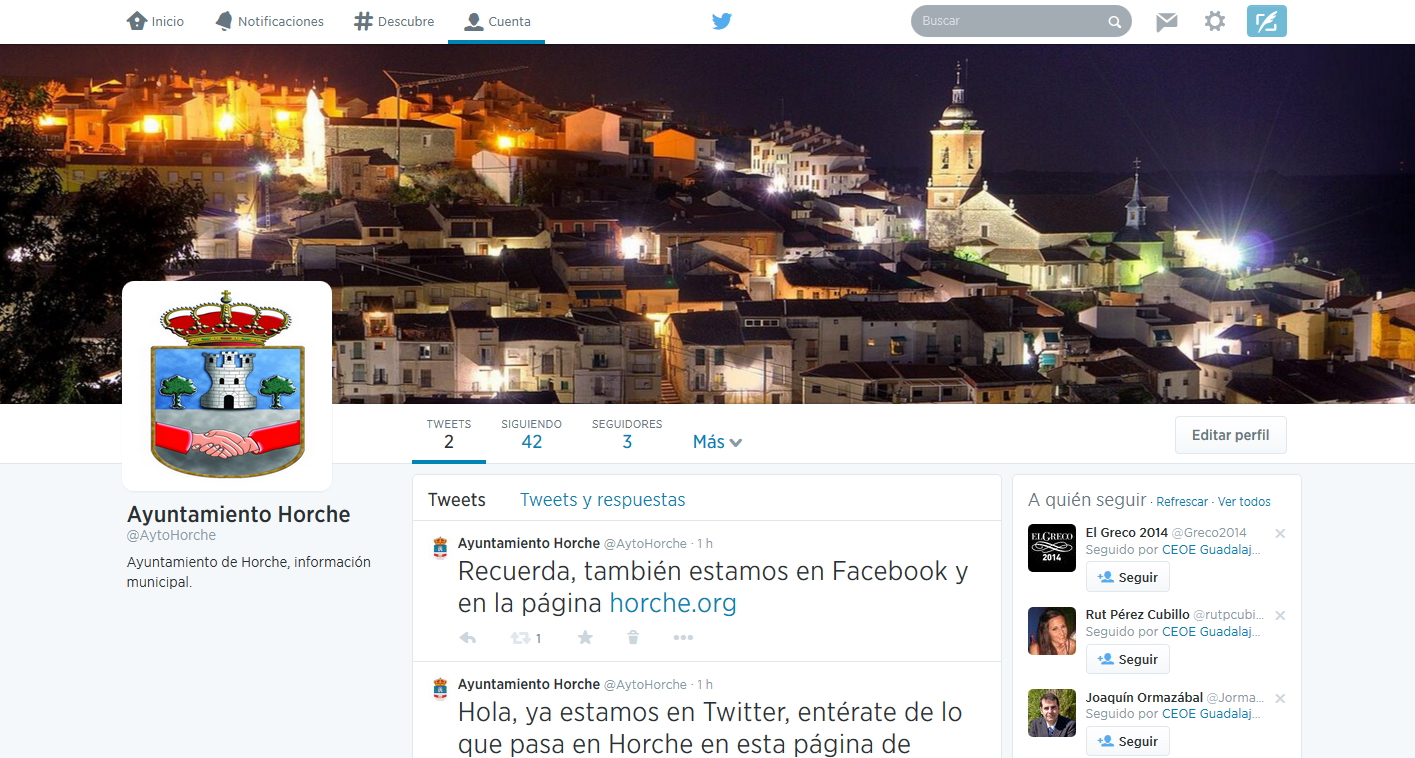
Task: Open more options on Facebook tweet
Action: (683, 638)
